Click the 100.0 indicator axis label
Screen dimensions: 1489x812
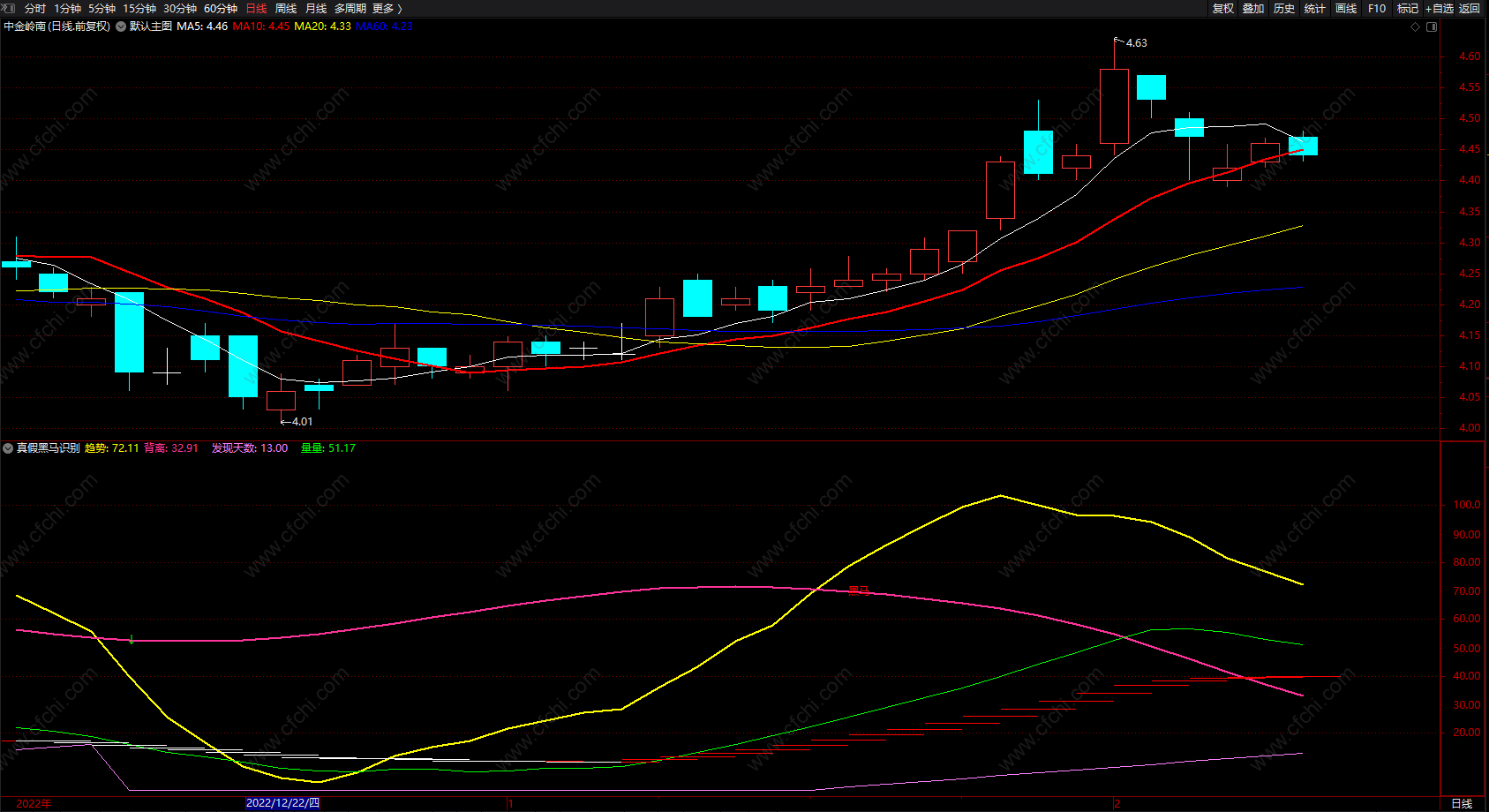pyautogui.click(x=1467, y=505)
